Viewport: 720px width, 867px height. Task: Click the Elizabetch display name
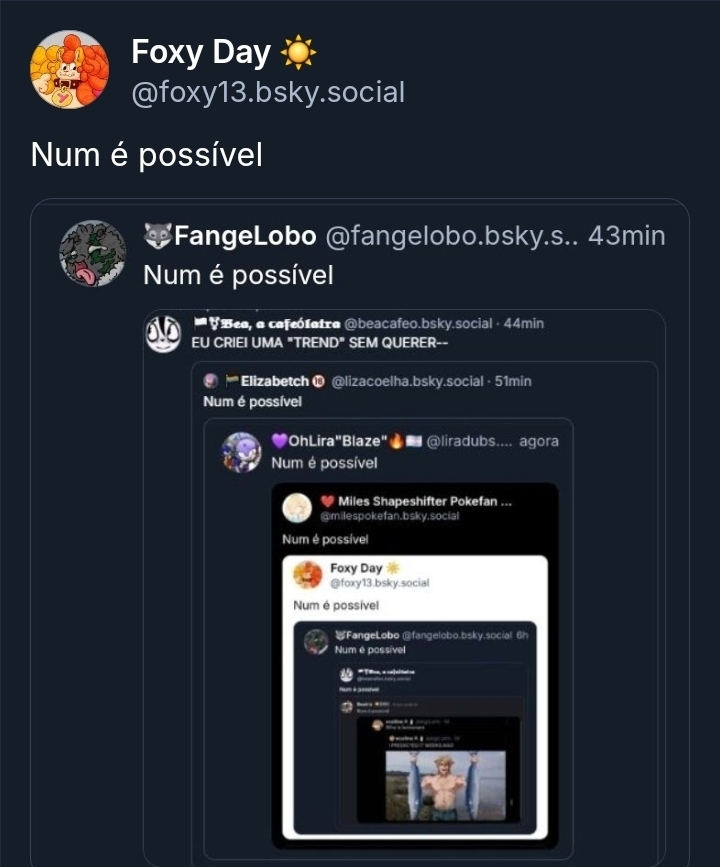tap(274, 382)
